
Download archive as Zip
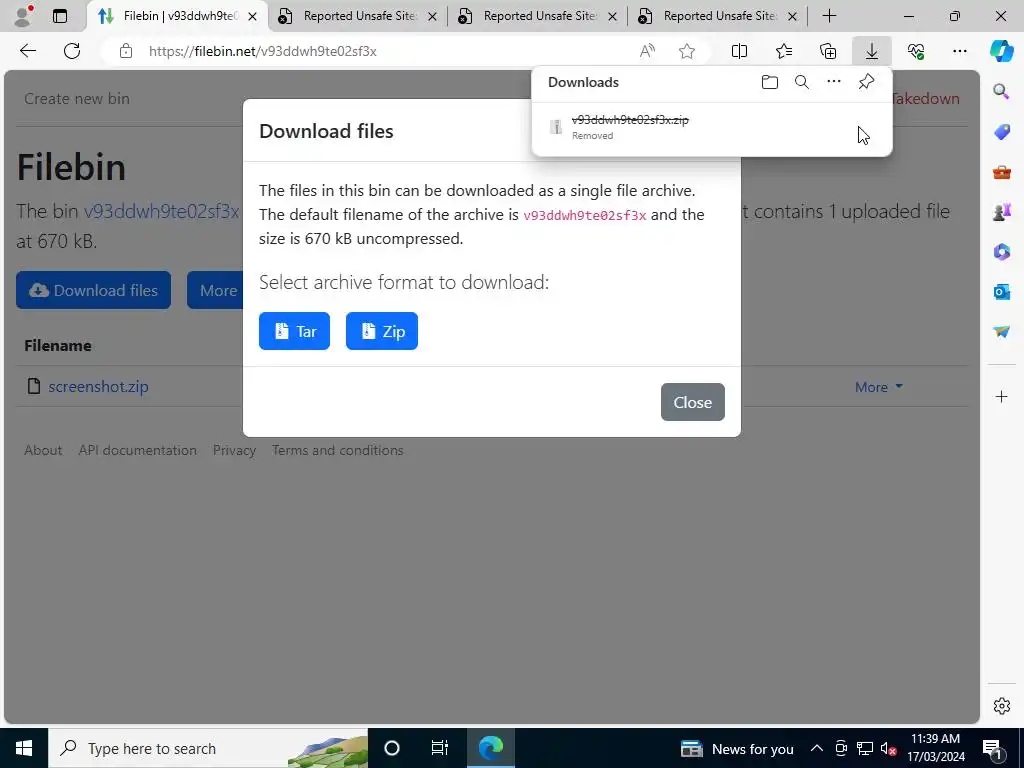pos(382,331)
